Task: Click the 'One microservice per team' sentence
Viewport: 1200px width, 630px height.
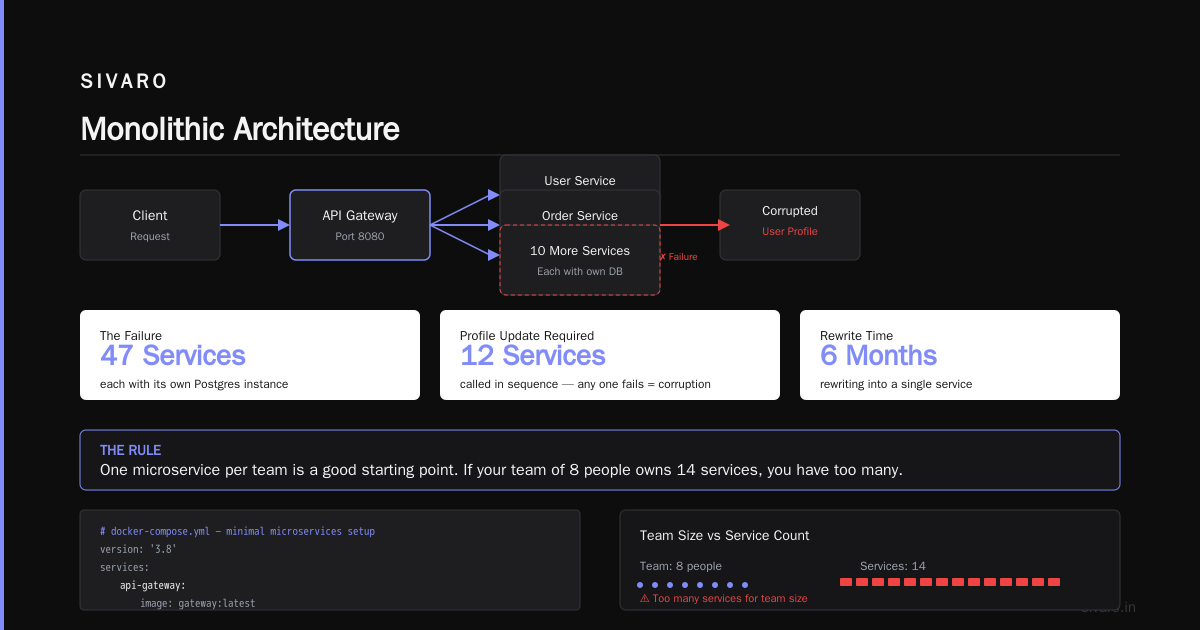Action: tap(501, 470)
